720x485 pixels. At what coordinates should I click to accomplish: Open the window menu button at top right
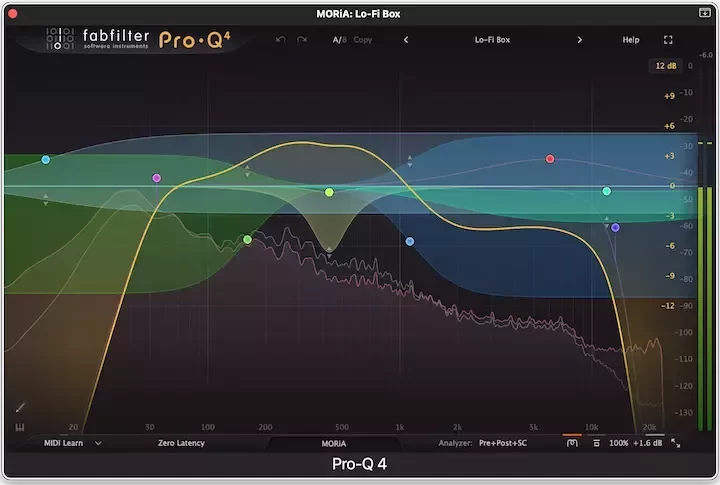pos(704,13)
